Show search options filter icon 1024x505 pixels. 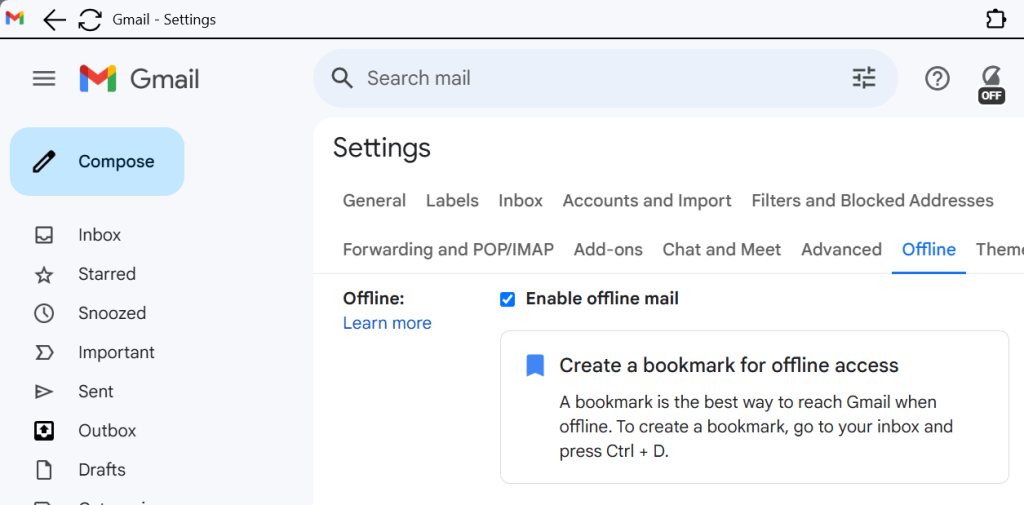(x=864, y=78)
